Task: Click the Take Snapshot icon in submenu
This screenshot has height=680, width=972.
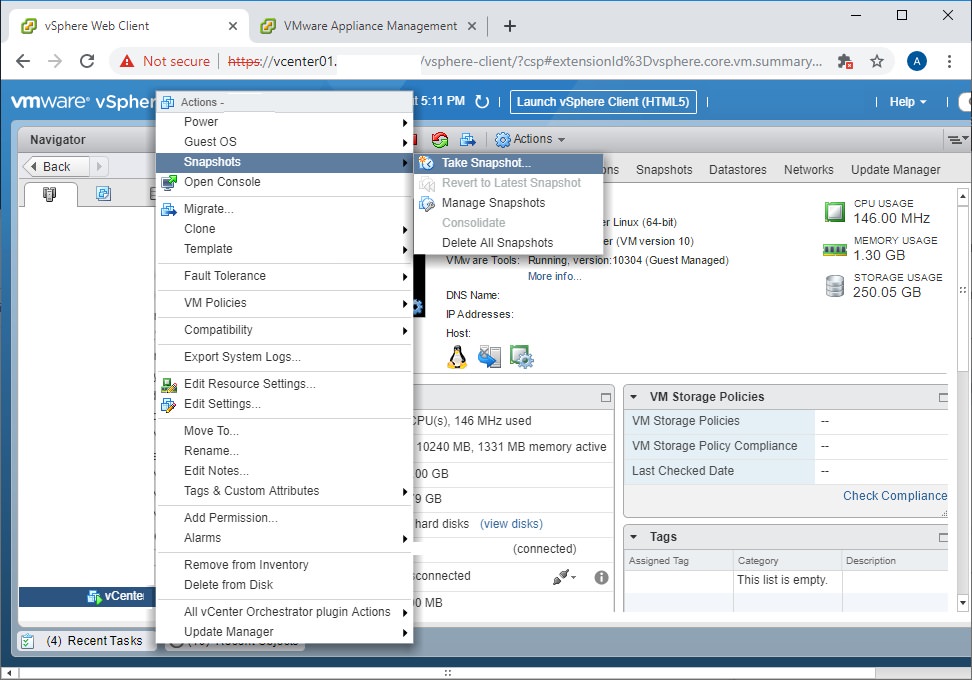Action: coord(426,162)
